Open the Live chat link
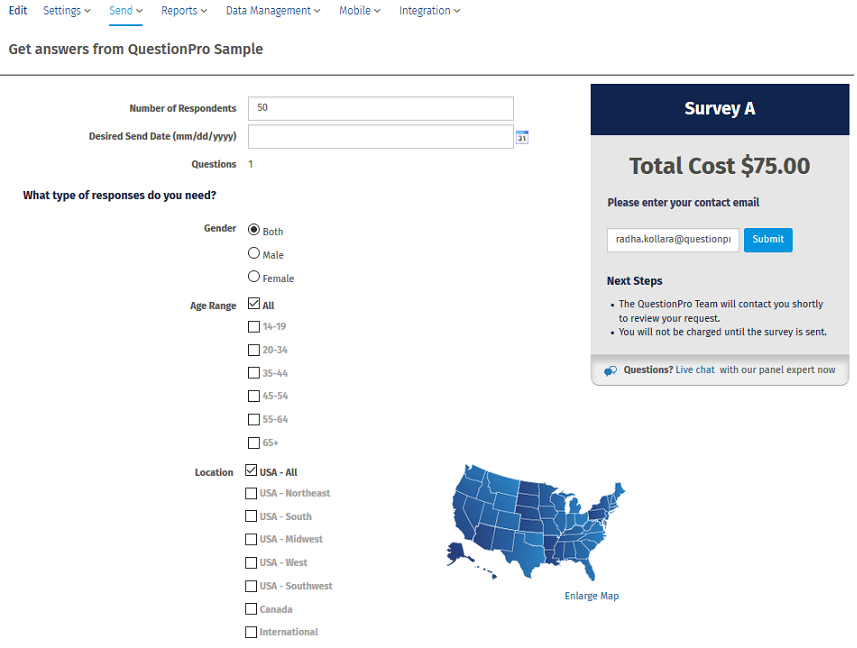 [x=695, y=370]
